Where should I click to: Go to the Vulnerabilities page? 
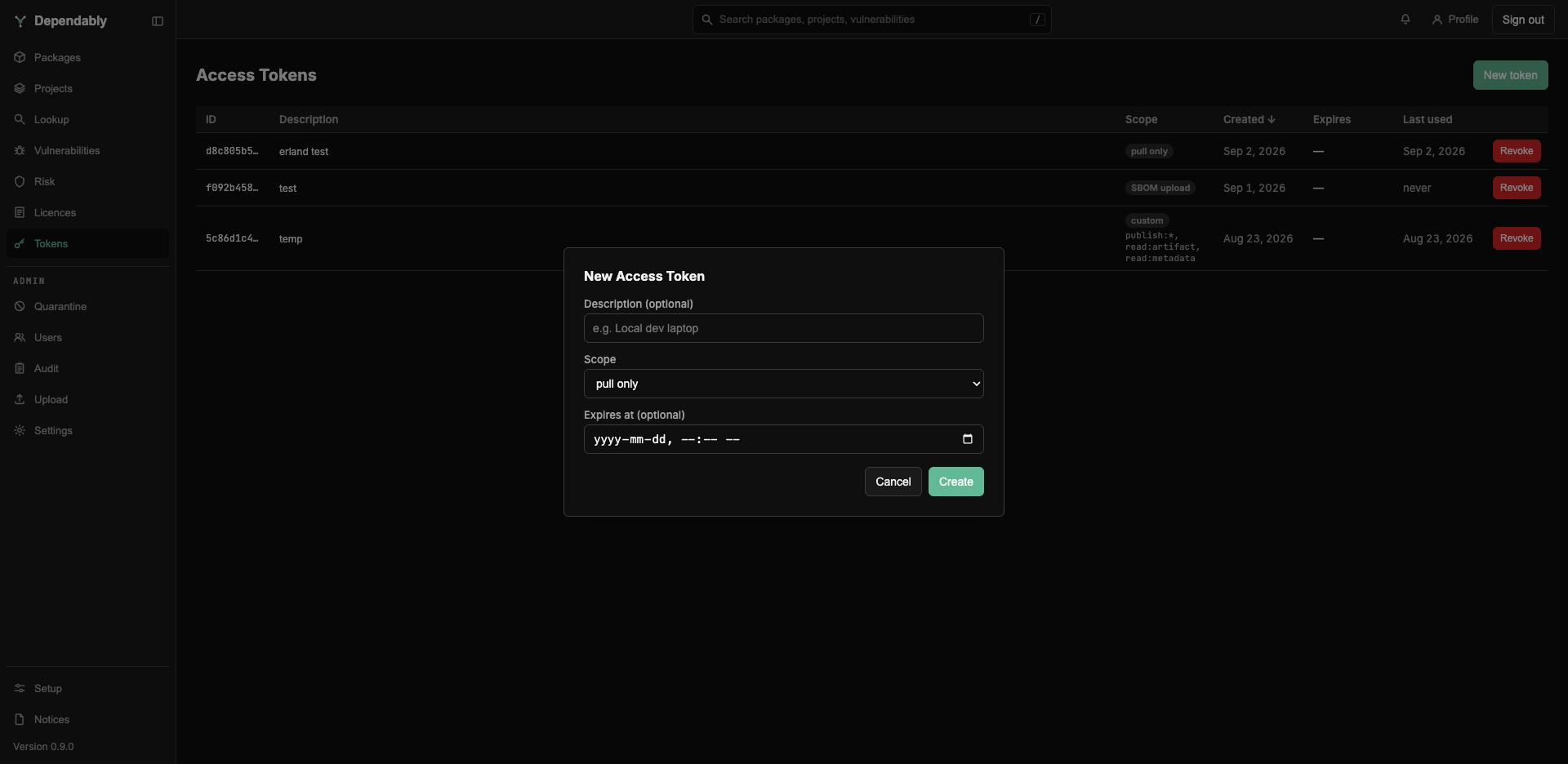(87, 151)
